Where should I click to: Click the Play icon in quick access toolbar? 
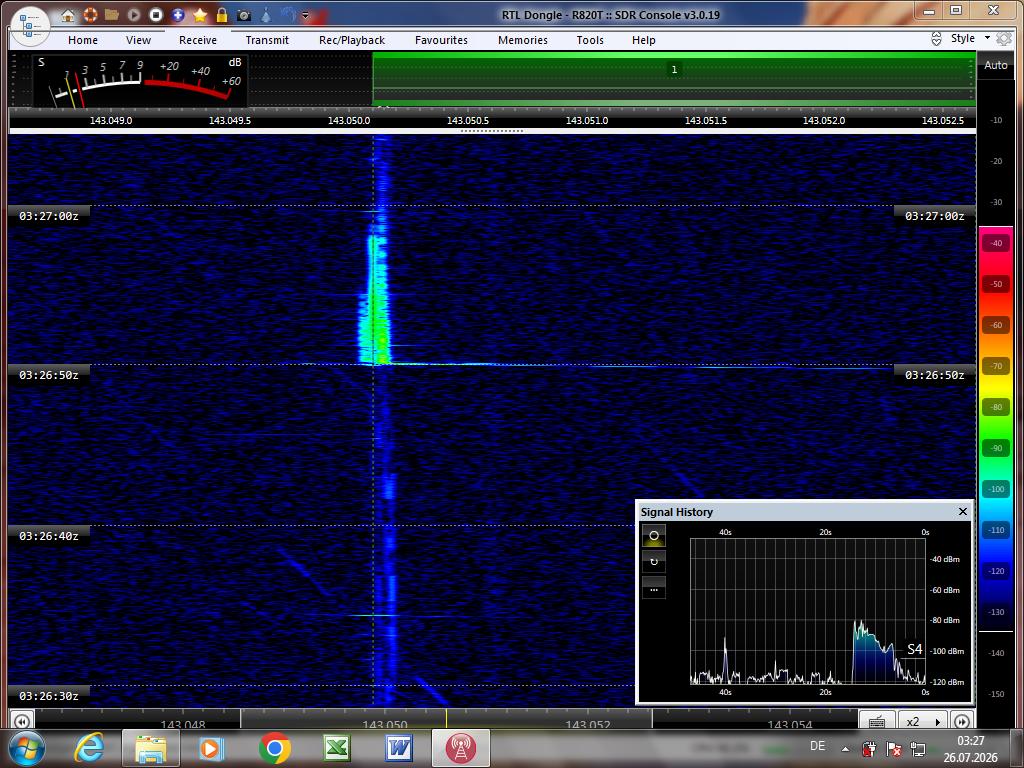[x=134, y=15]
